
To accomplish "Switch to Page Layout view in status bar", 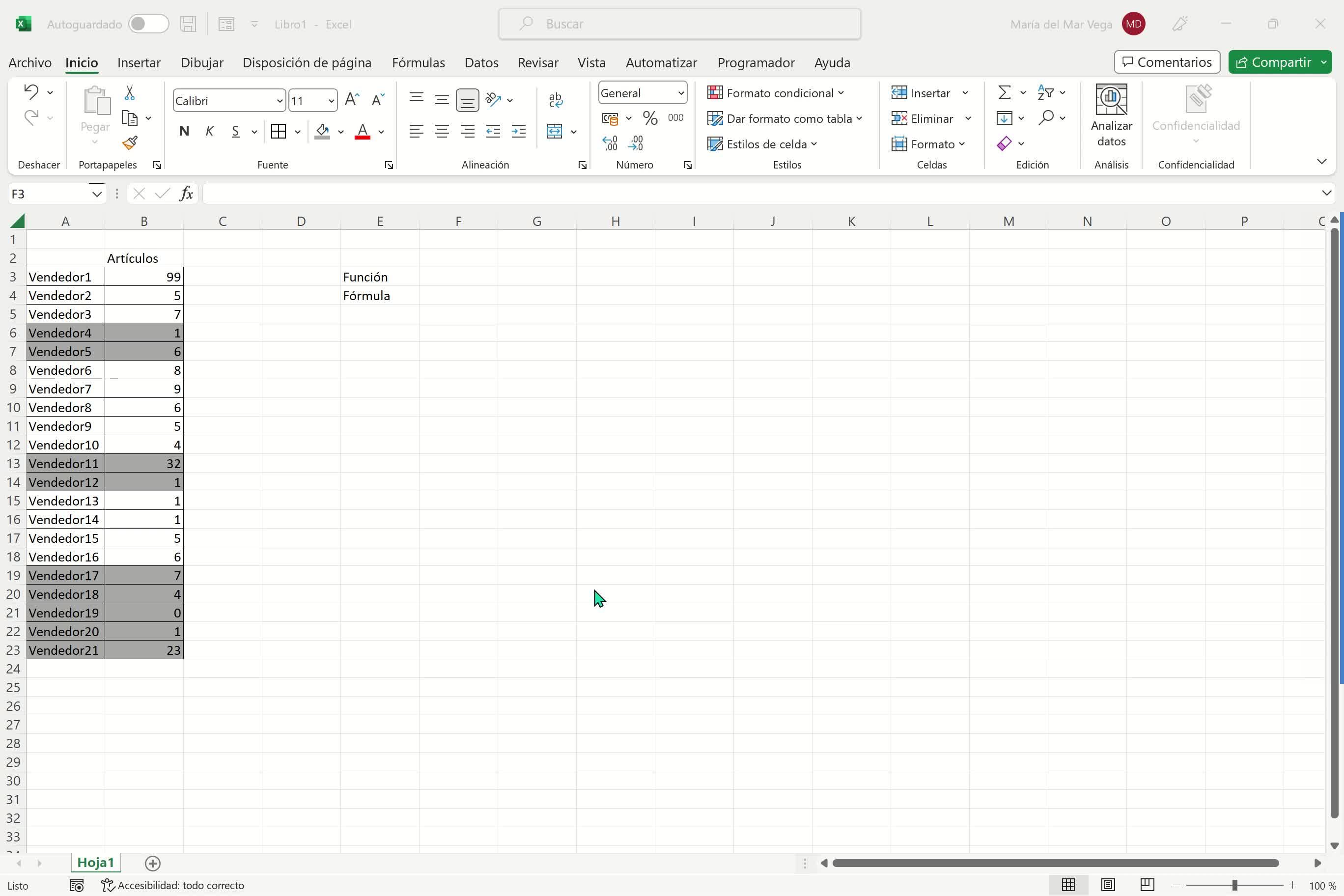I will 1107,885.
